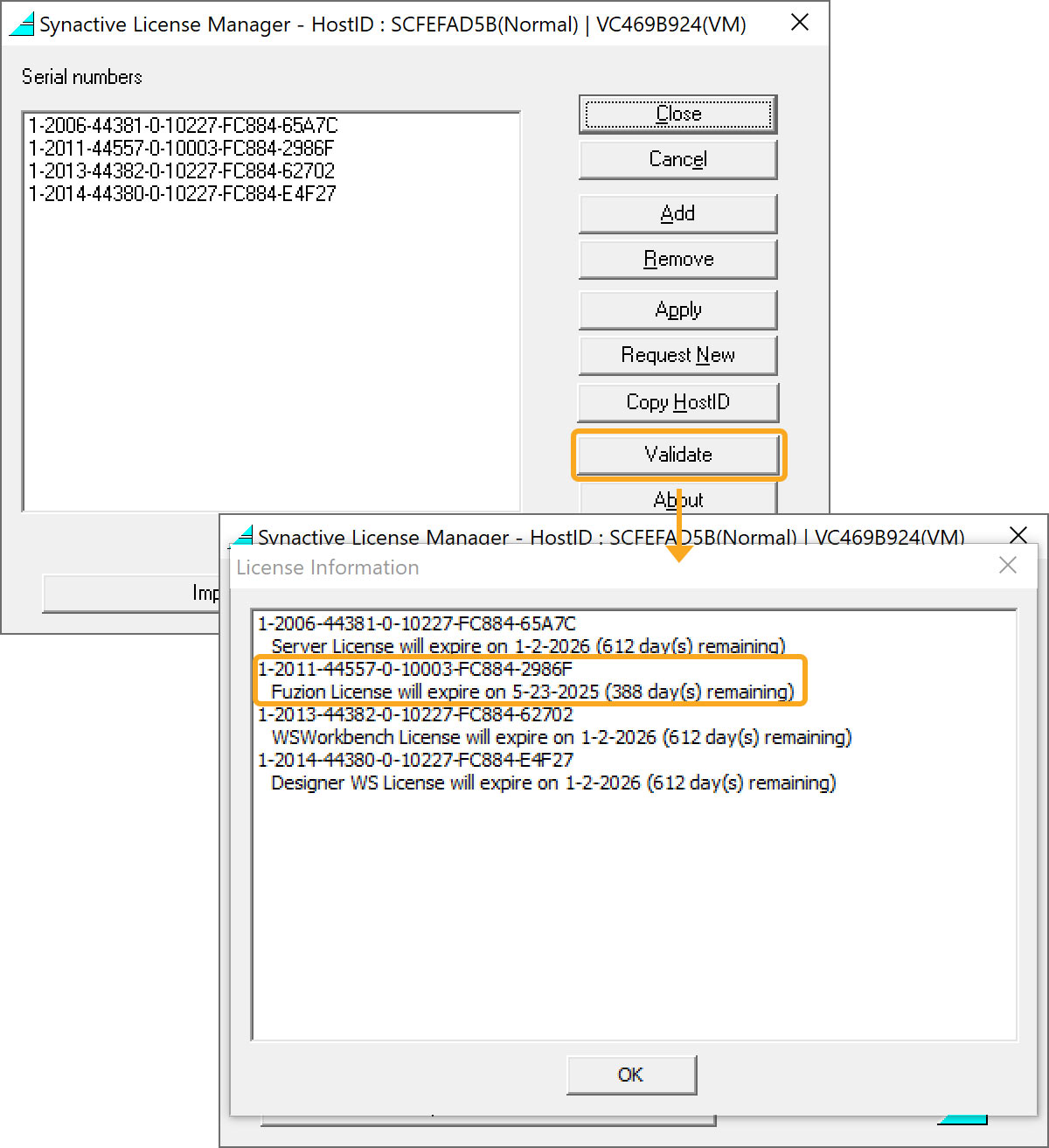Viewport: 1049px width, 1148px height.
Task: Select serial 1-2011-44557-0-10003-FC884-2986F in Serial numbers list
Action: [x=181, y=148]
